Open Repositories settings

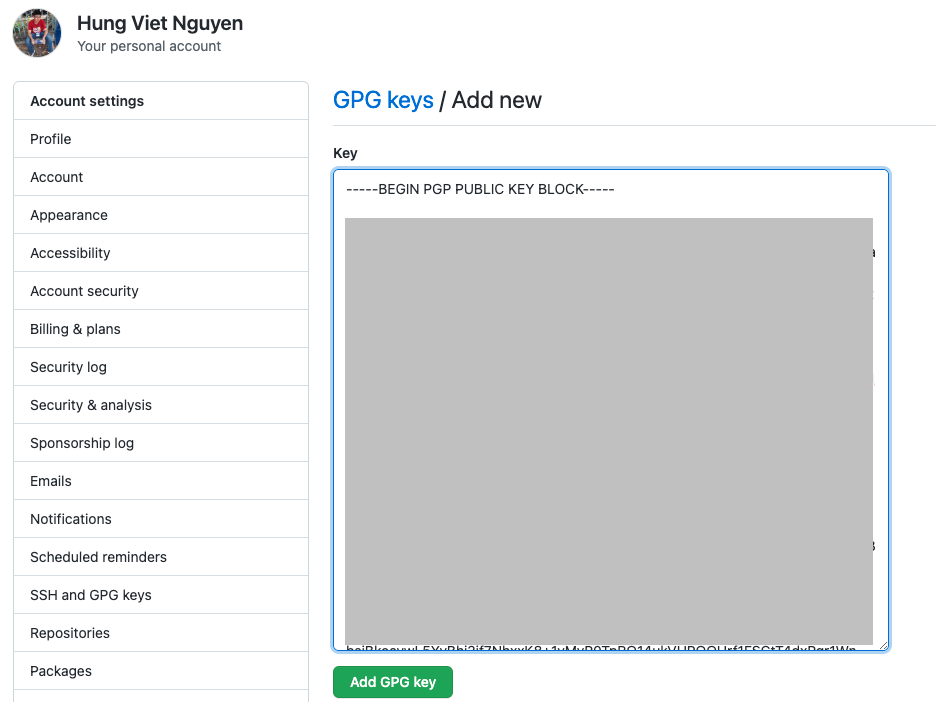click(x=69, y=632)
